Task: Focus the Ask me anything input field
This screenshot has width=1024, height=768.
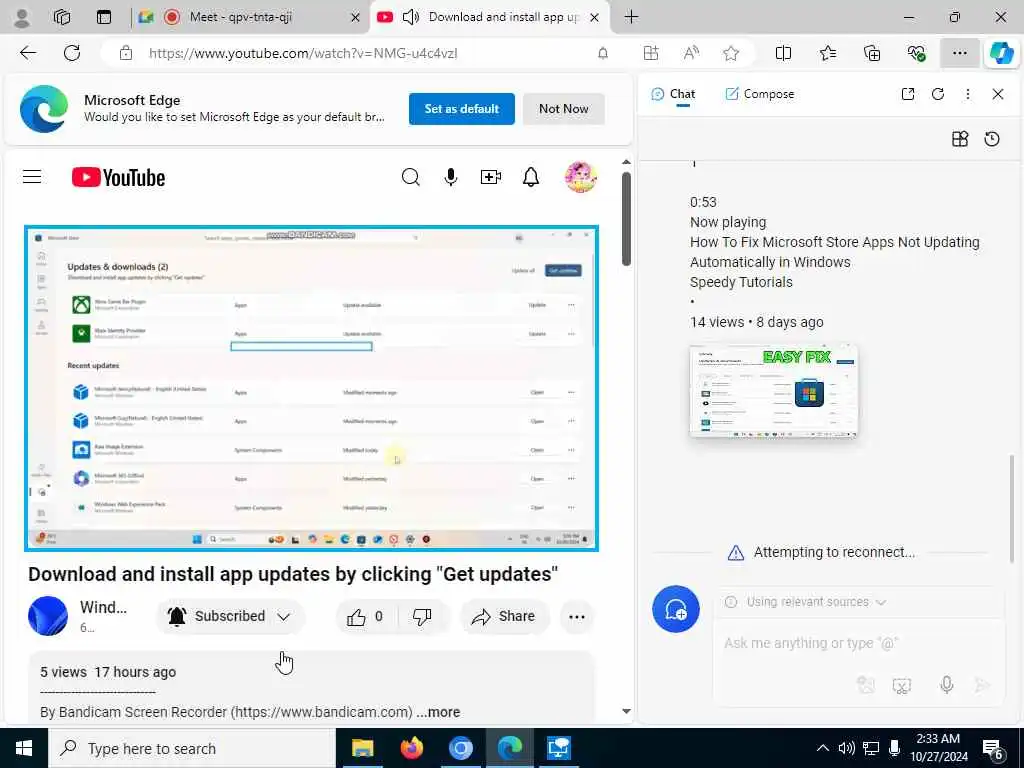Action: click(x=858, y=643)
